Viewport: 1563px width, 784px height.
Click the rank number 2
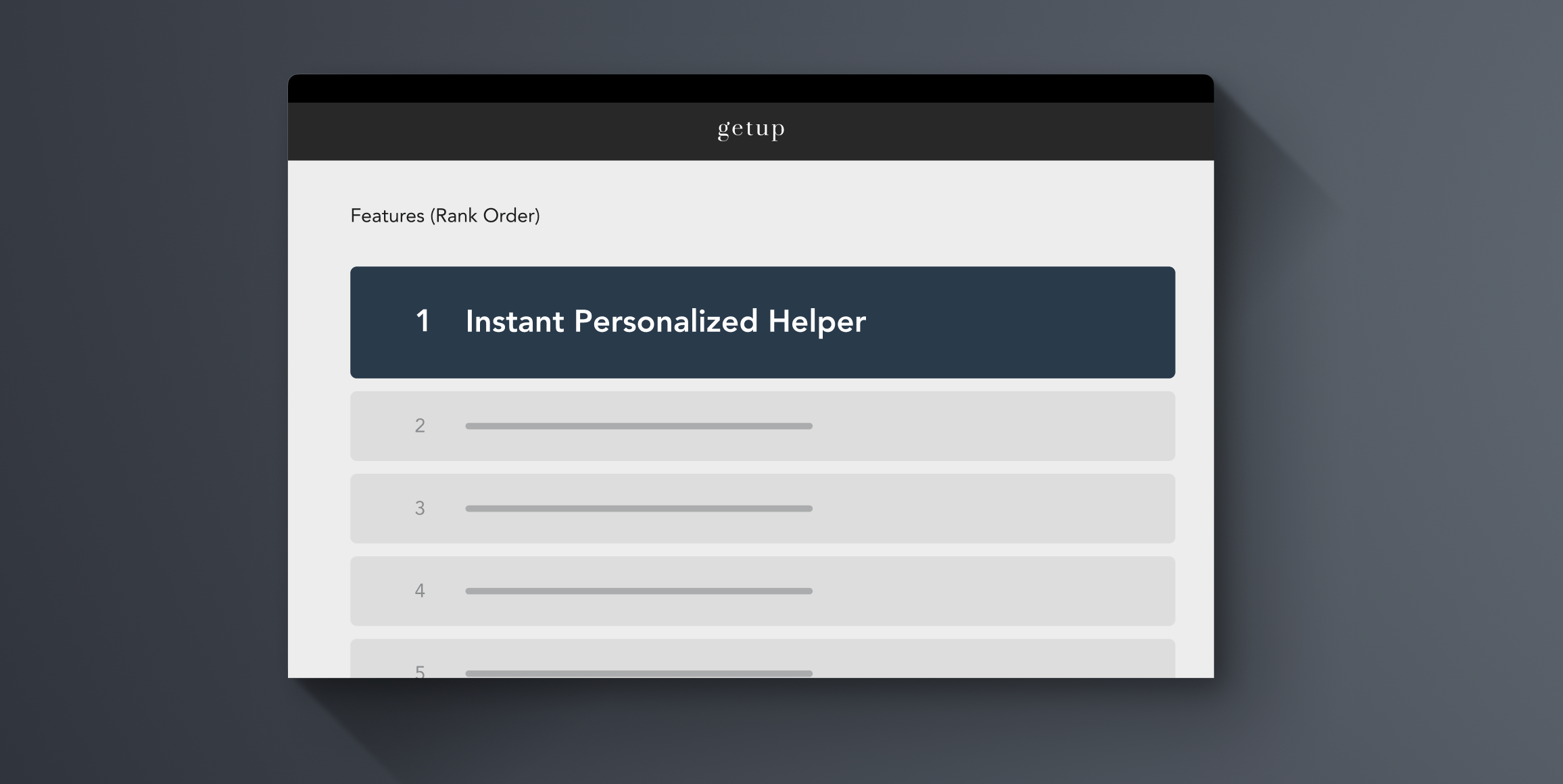pyautogui.click(x=420, y=426)
